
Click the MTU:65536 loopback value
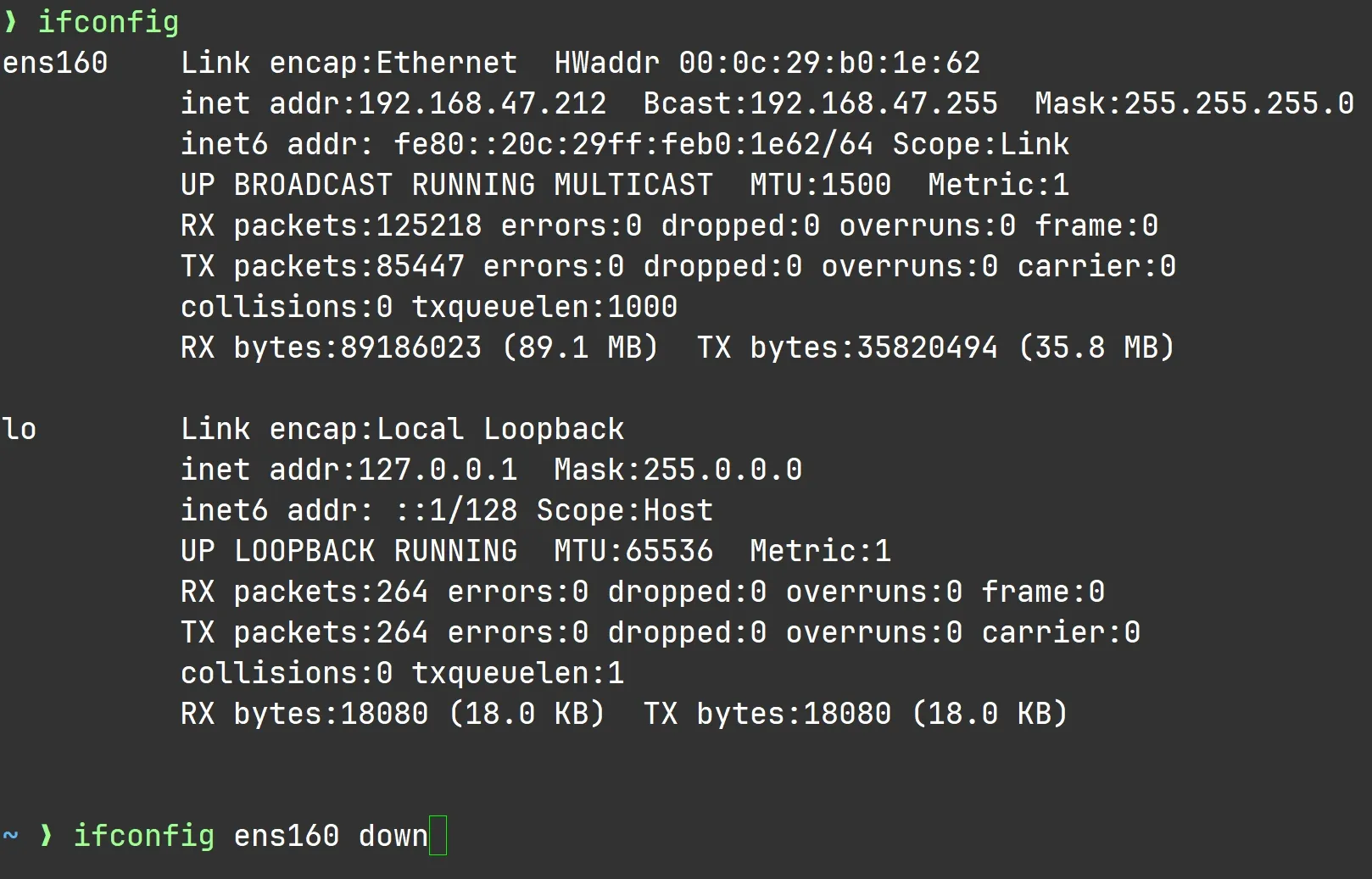pos(633,551)
